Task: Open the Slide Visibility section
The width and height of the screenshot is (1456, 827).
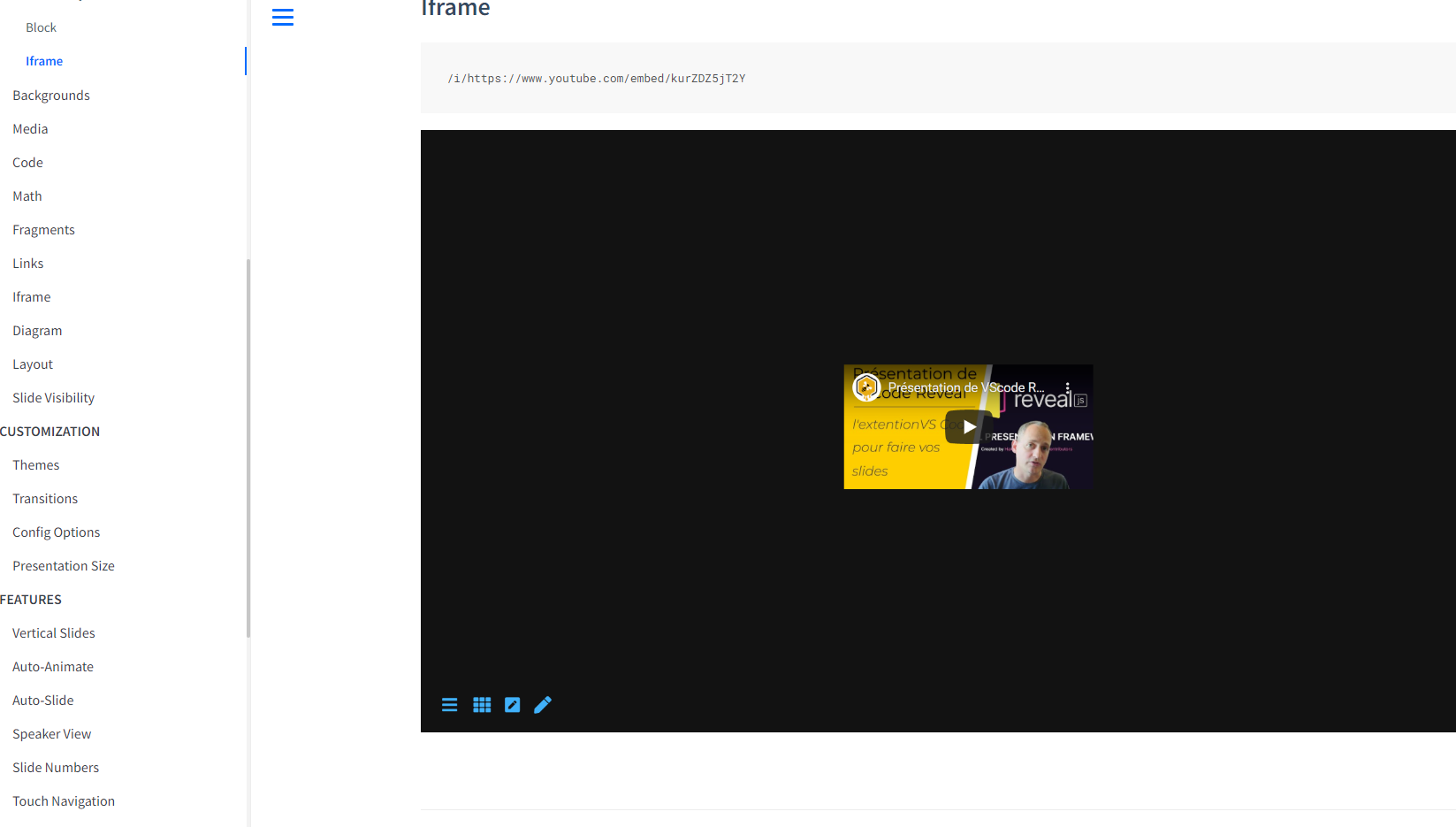Action: [53, 397]
